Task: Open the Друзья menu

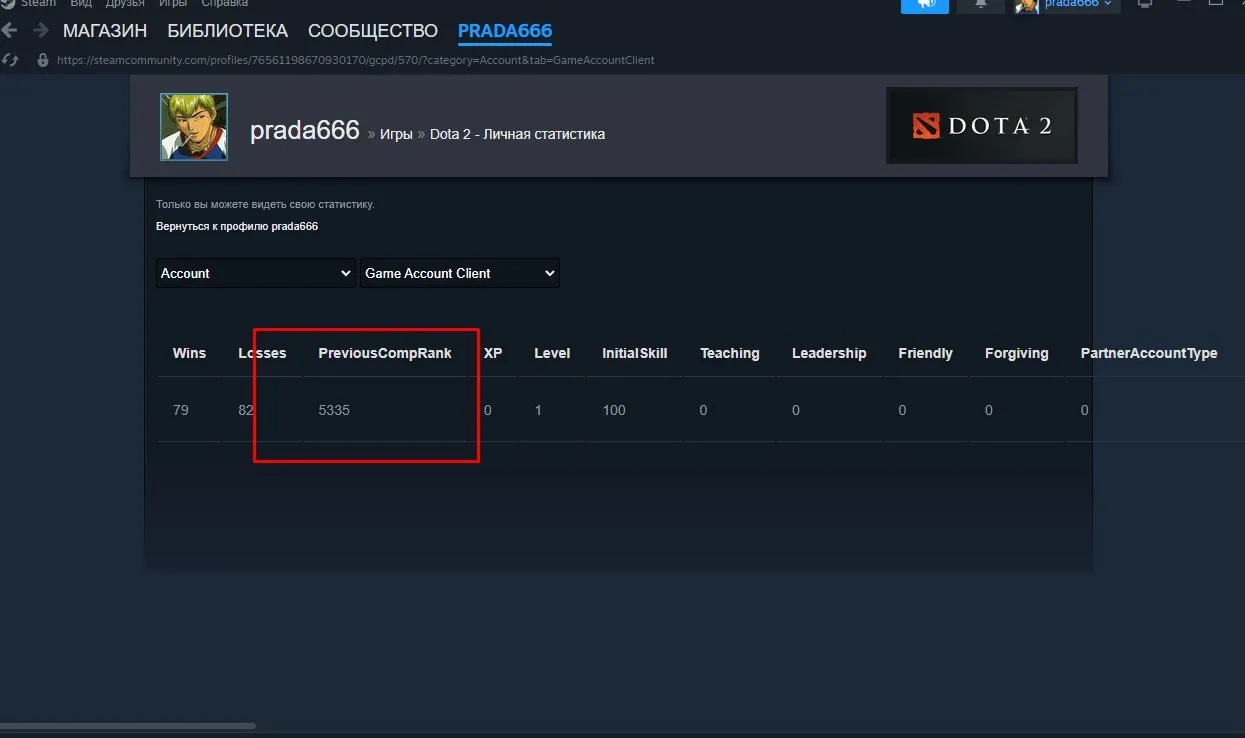Action: click(125, 3)
